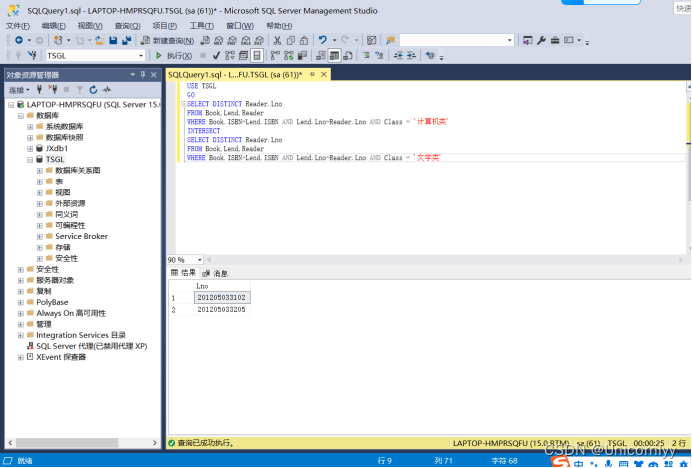Screen dimensions: 692x468
Task: Click the Parse query checkmark icon
Action: click(x=216, y=56)
